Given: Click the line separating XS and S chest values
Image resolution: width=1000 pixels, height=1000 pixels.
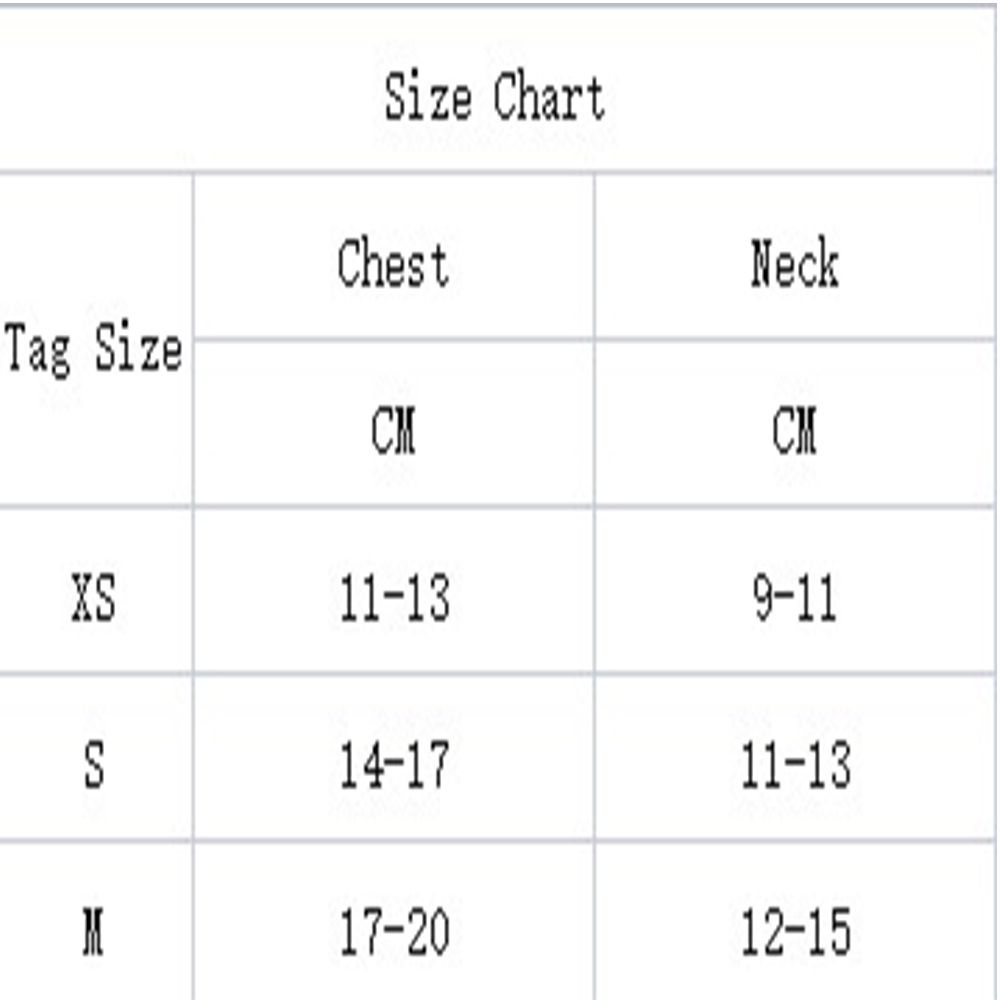Looking at the screenshot, I should (394, 673).
